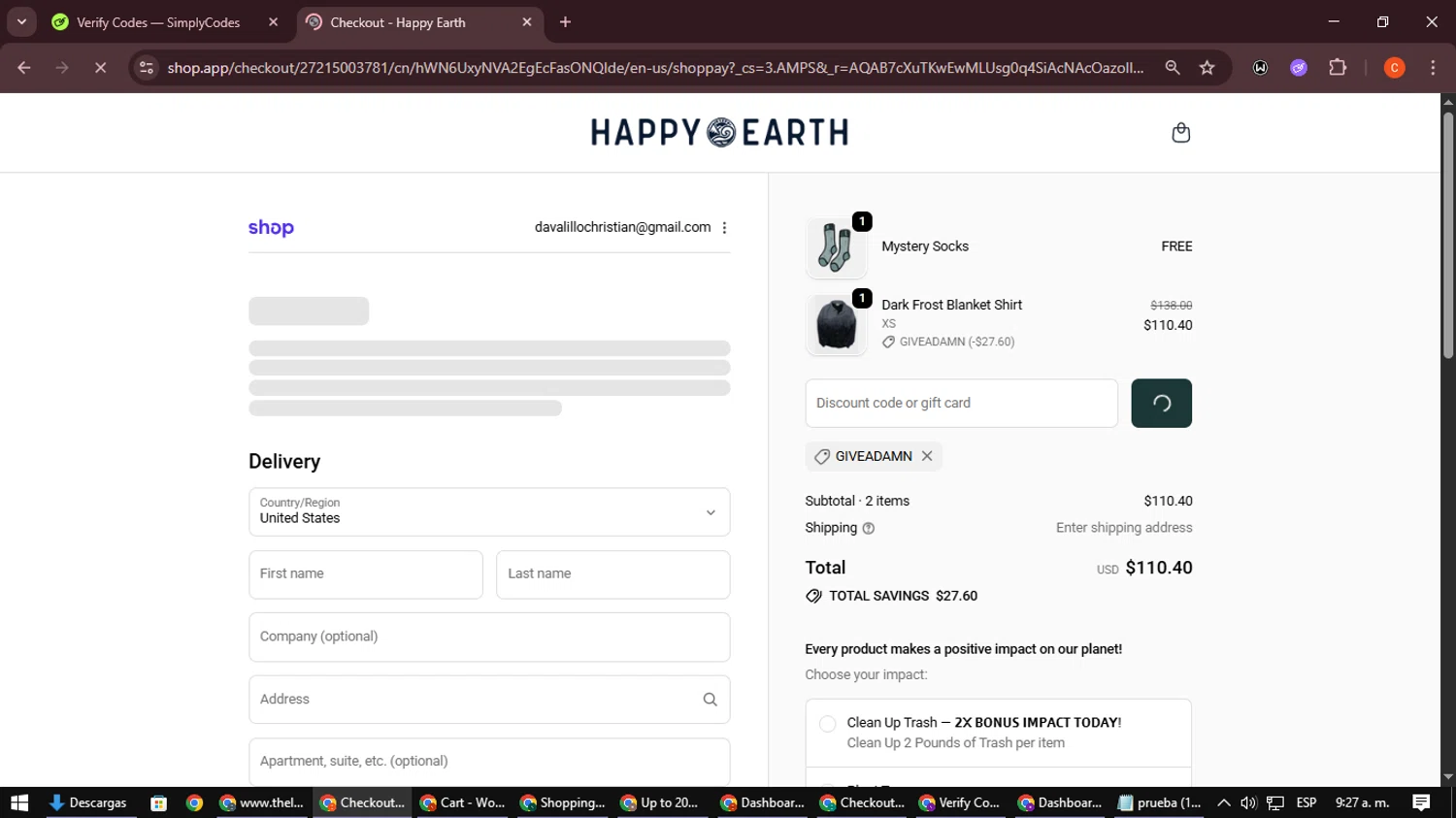Click the davalillochristian@gmail.com email text

click(x=622, y=227)
